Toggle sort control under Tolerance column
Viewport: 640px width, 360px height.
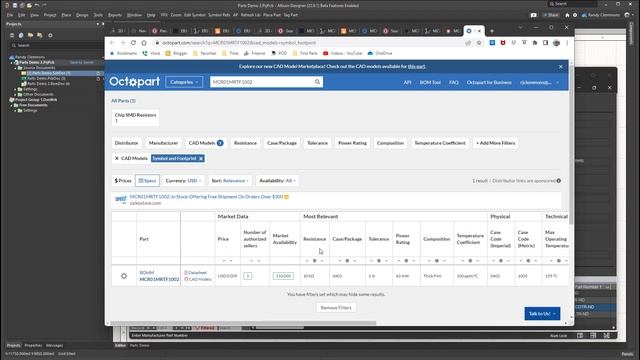[379, 261]
